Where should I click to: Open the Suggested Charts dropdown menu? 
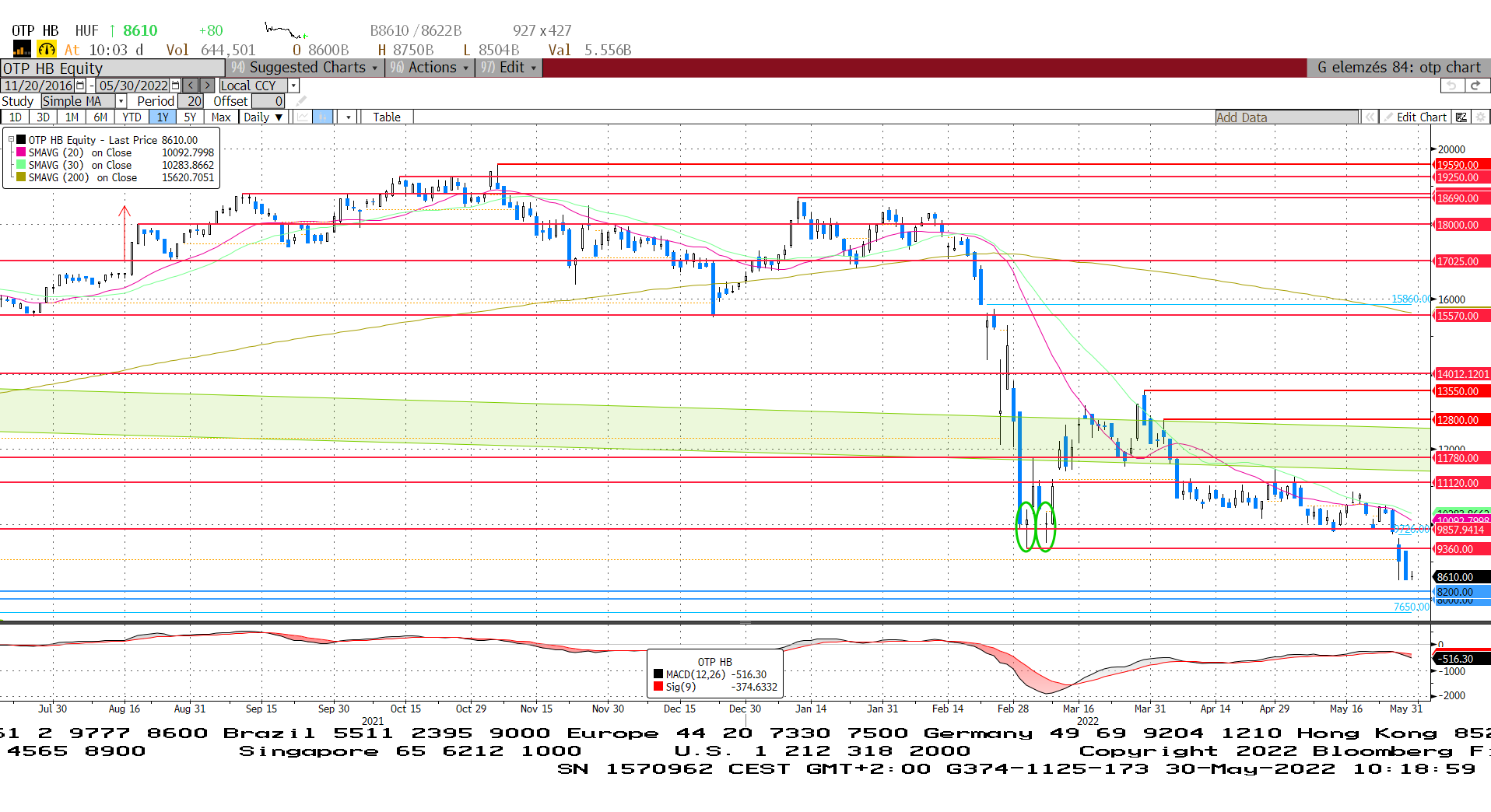click(306, 68)
